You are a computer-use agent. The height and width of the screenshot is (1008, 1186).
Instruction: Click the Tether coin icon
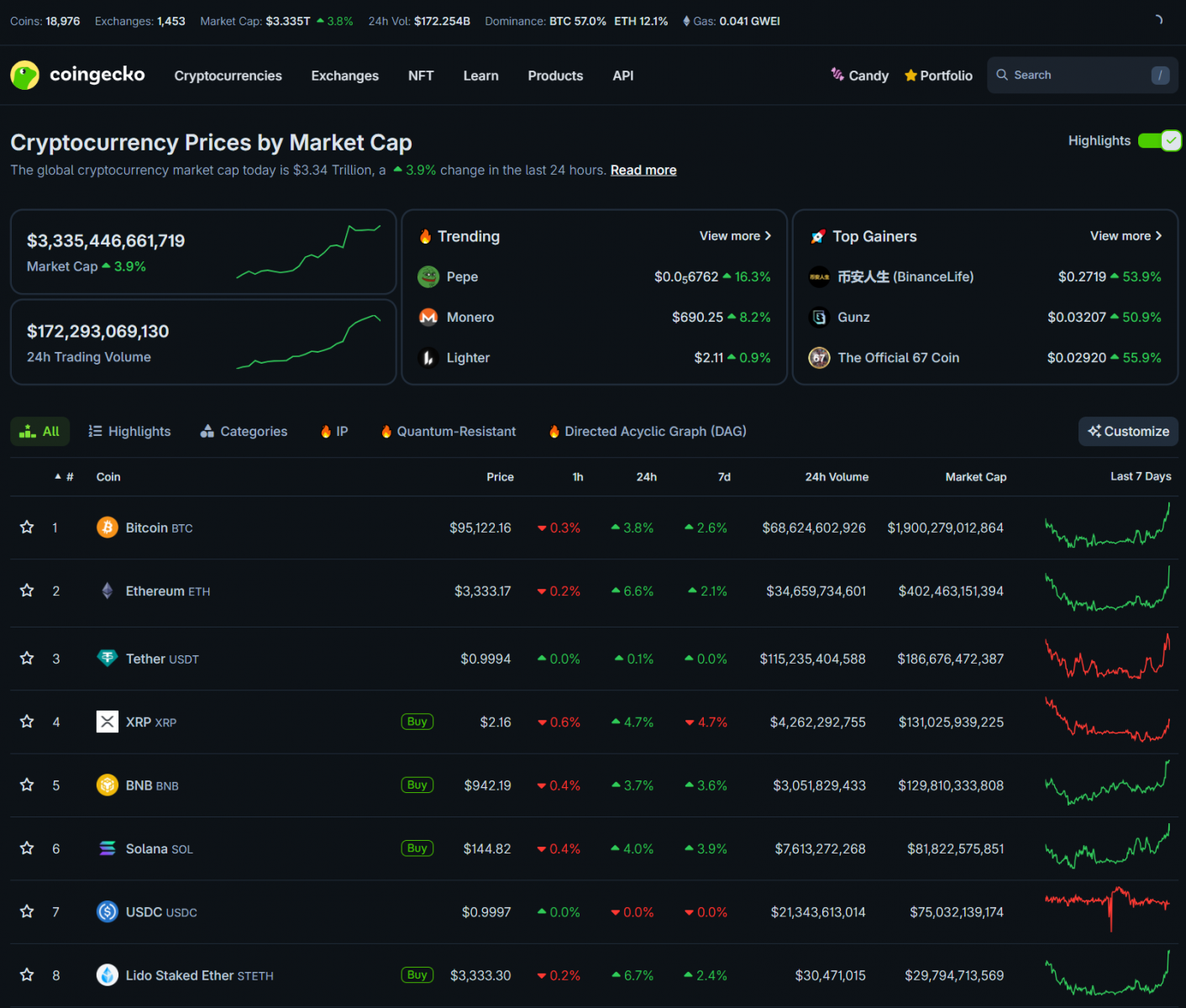click(x=107, y=659)
